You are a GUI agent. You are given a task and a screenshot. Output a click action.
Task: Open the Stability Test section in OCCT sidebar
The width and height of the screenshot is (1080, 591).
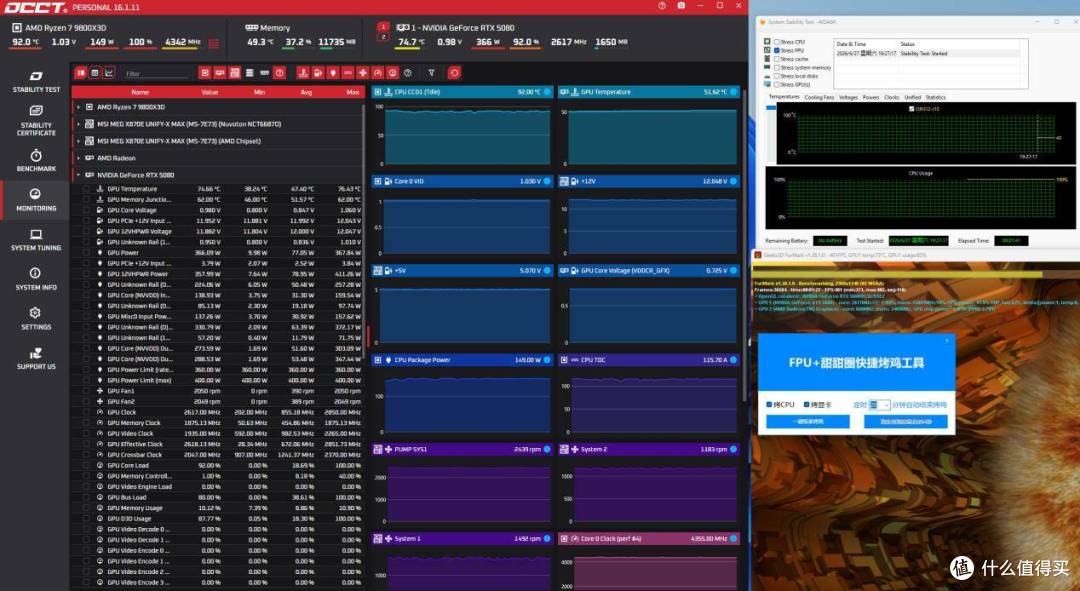point(36,81)
